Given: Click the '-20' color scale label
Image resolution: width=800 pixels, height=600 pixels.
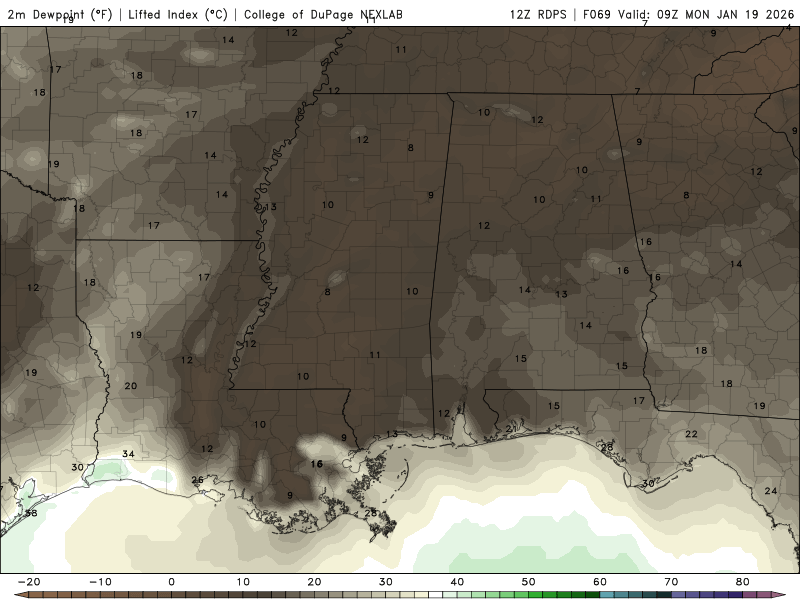Looking at the screenshot, I should coord(29,582).
